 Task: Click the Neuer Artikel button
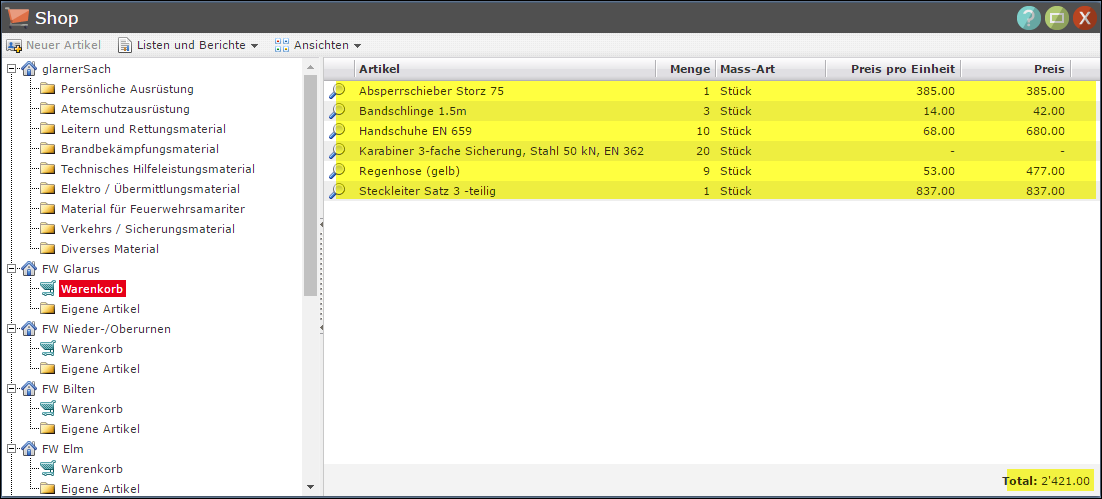[54, 45]
